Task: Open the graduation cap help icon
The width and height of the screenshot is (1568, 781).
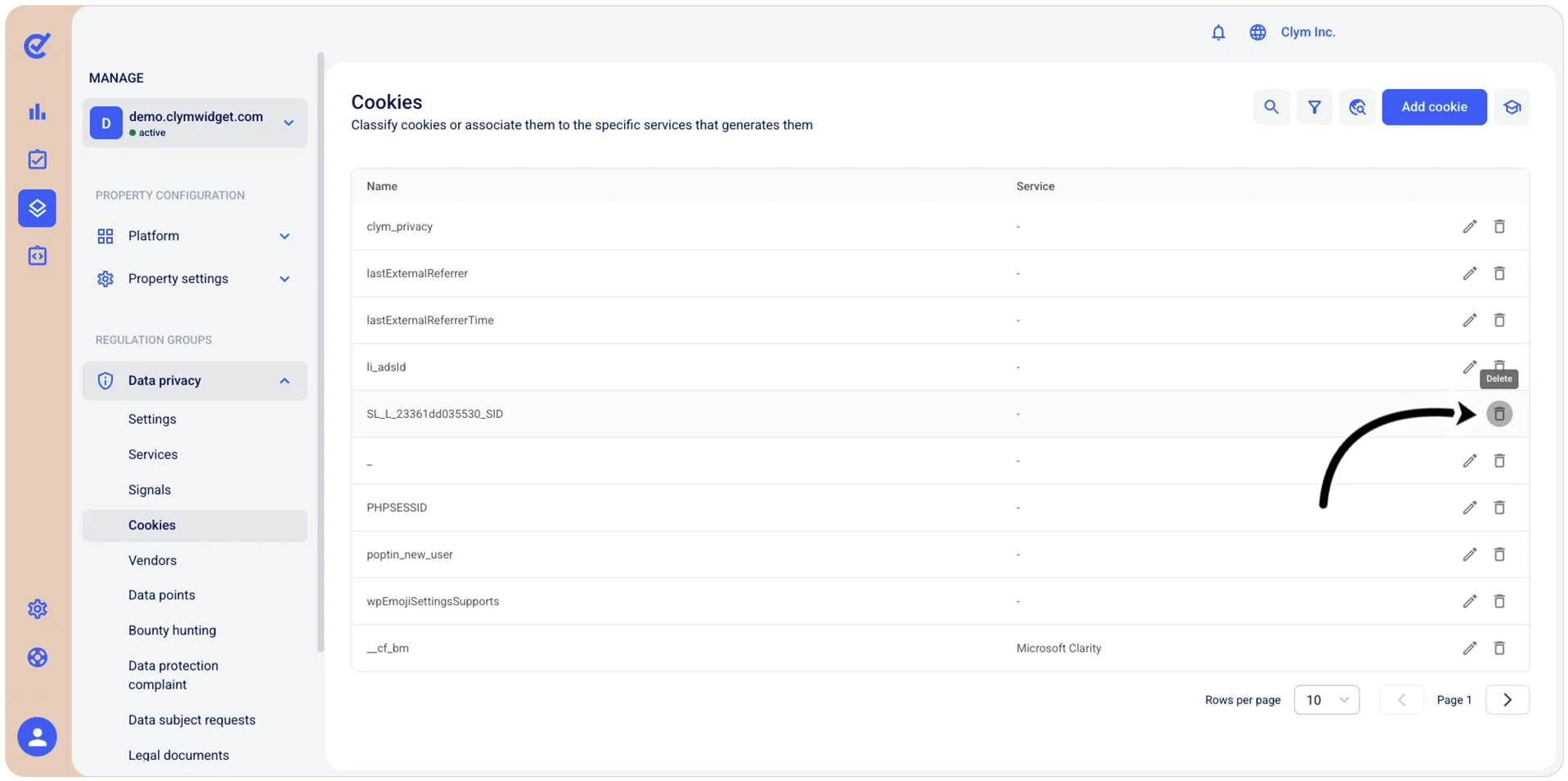Action: 1512,107
